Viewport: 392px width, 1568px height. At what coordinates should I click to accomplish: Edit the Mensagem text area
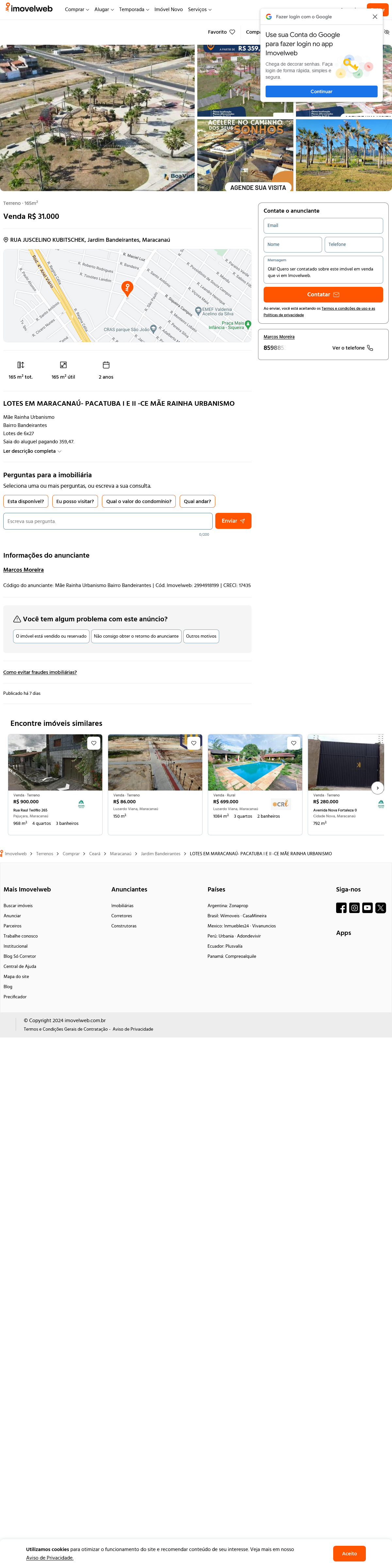pyautogui.click(x=323, y=269)
